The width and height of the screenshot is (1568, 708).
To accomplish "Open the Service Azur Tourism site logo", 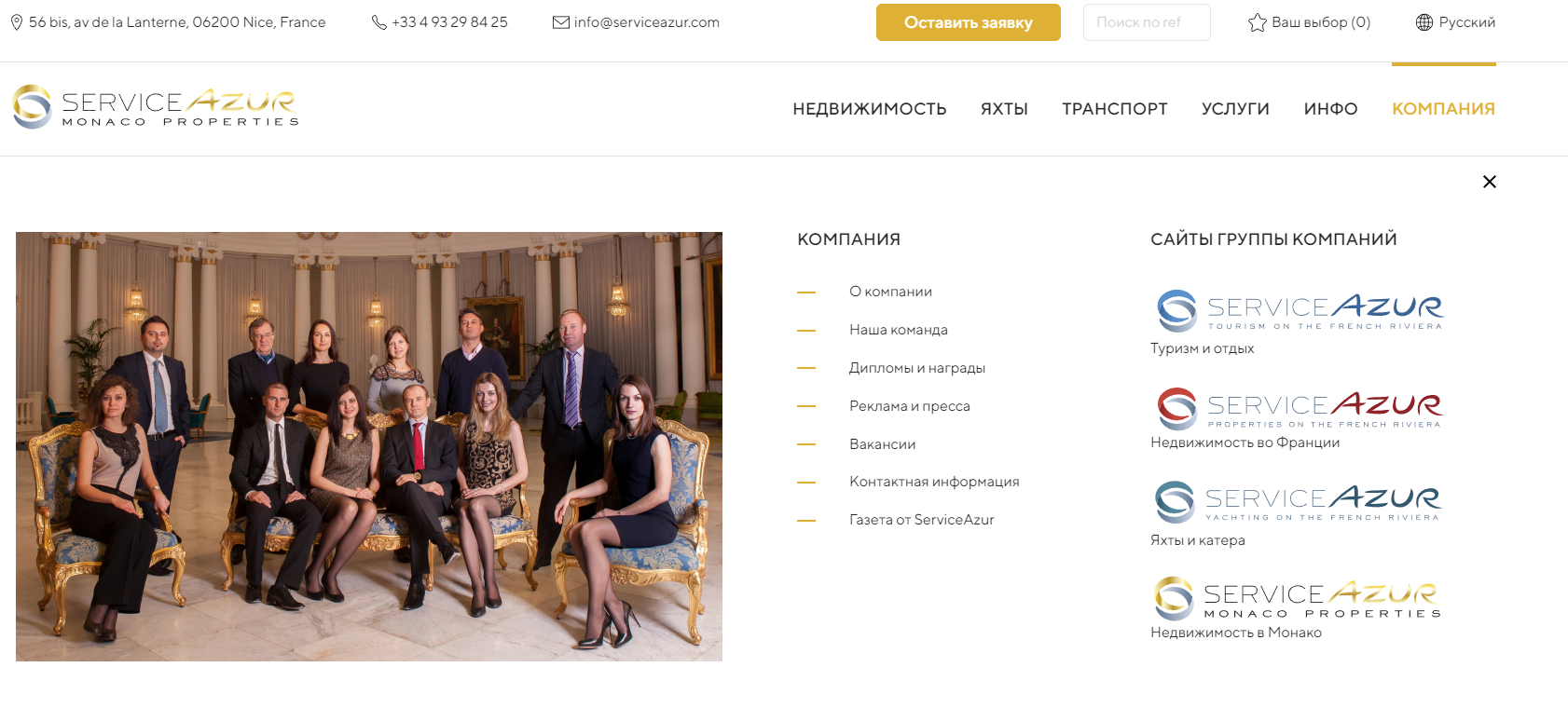I will pyautogui.click(x=1300, y=310).
